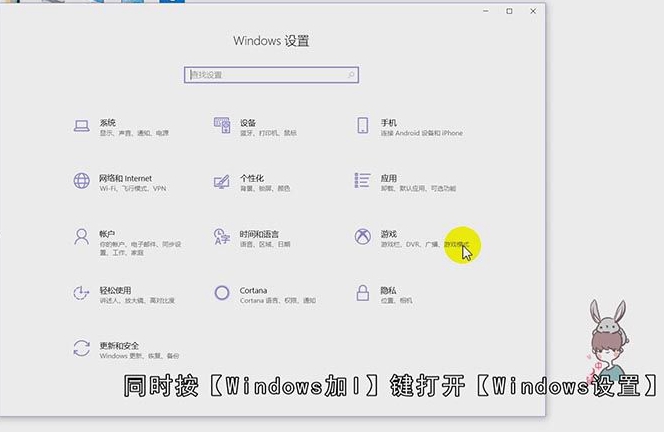Open the 系统 laptop icon
The image size is (664, 432).
point(82,126)
